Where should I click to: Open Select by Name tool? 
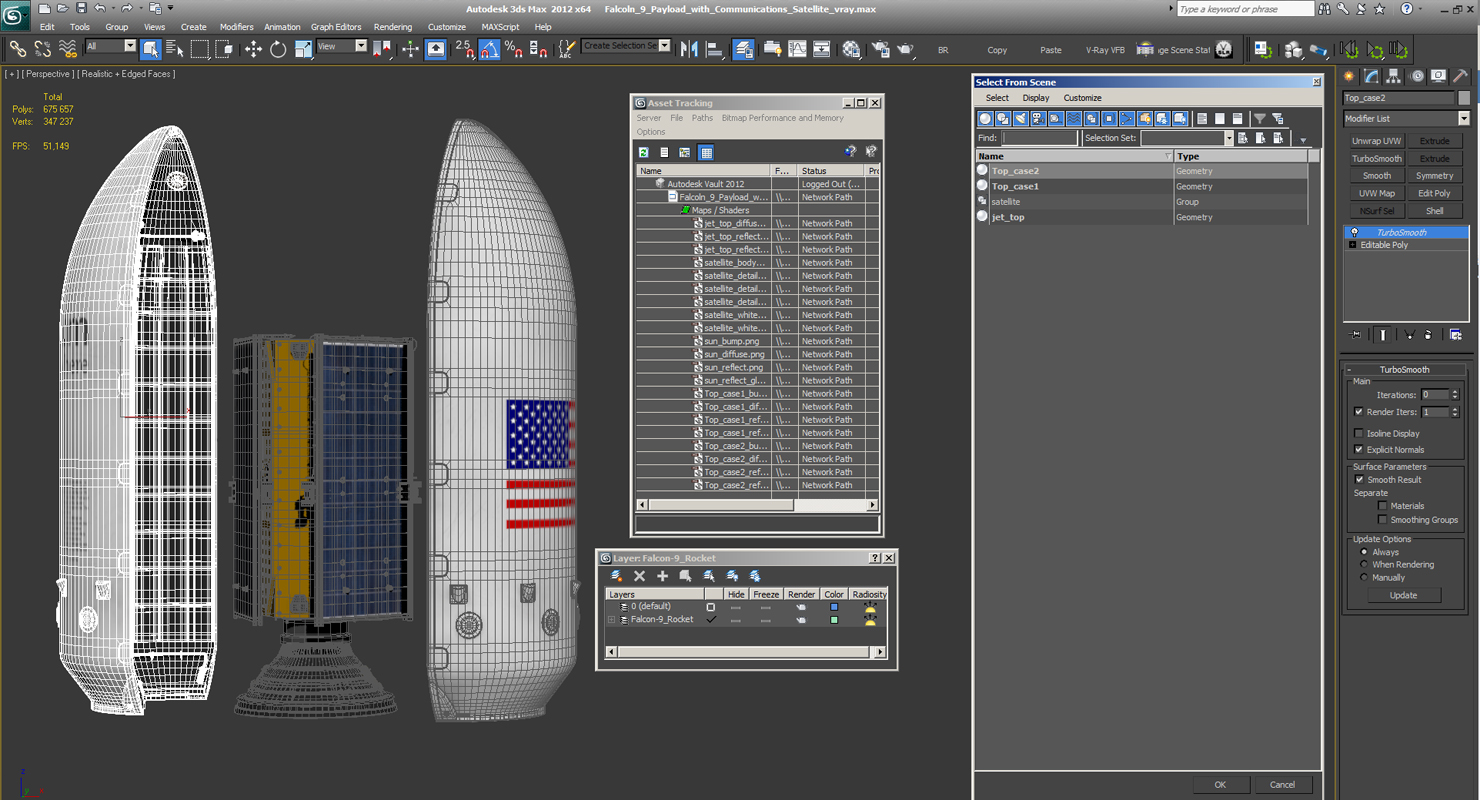point(175,49)
